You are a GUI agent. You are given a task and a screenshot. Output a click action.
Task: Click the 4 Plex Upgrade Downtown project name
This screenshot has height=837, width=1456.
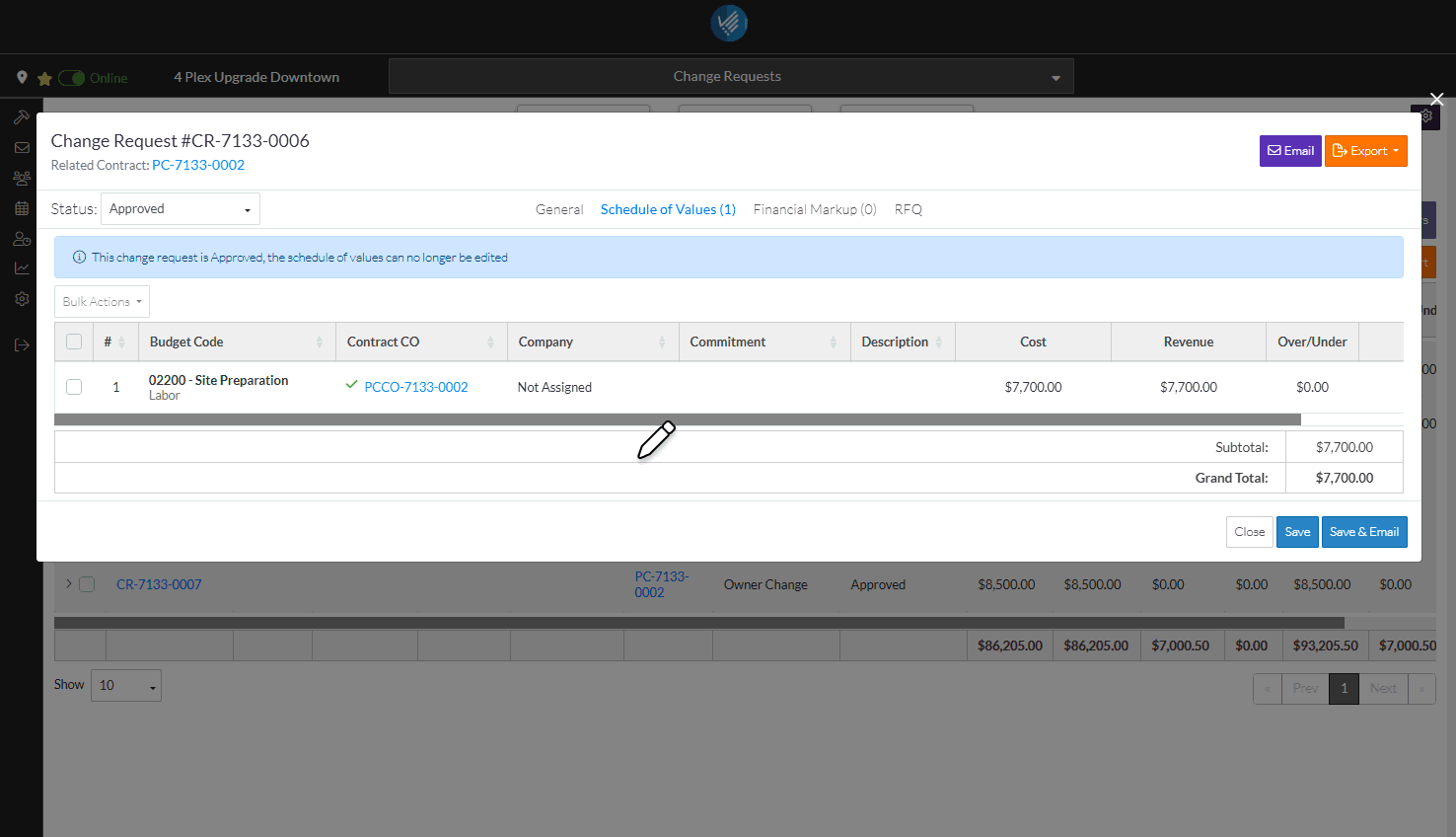[256, 77]
